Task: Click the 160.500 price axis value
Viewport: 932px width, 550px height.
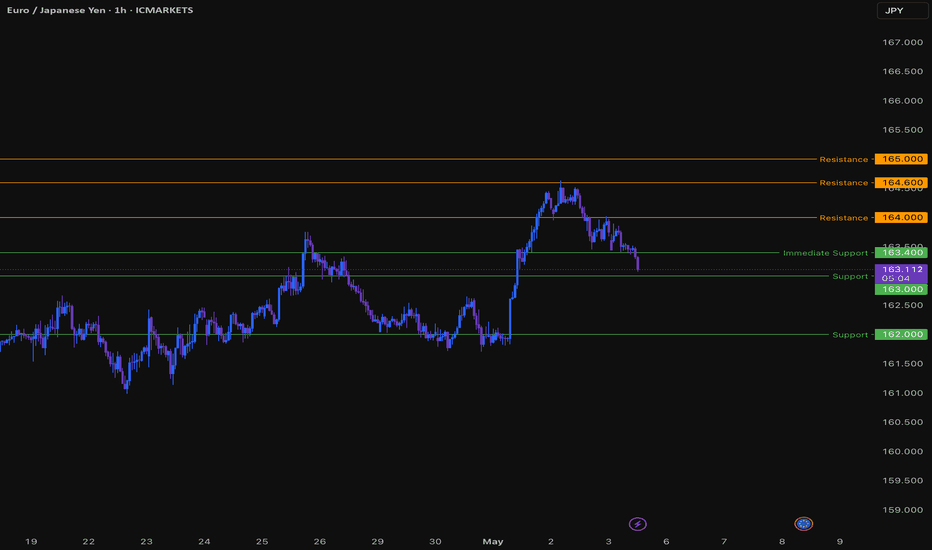Action: (x=902, y=422)
